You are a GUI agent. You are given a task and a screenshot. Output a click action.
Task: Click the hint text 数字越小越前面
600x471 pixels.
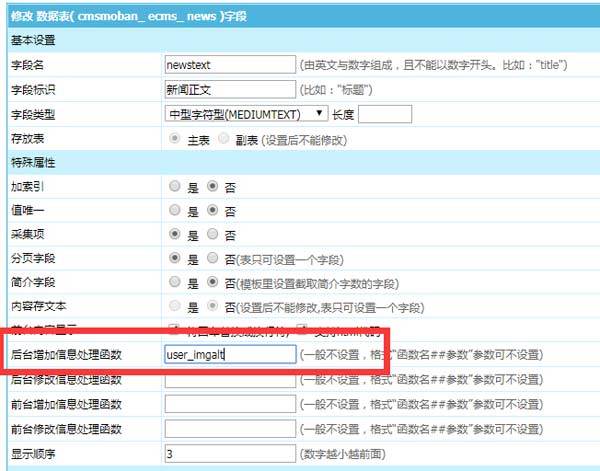[342, 454]
